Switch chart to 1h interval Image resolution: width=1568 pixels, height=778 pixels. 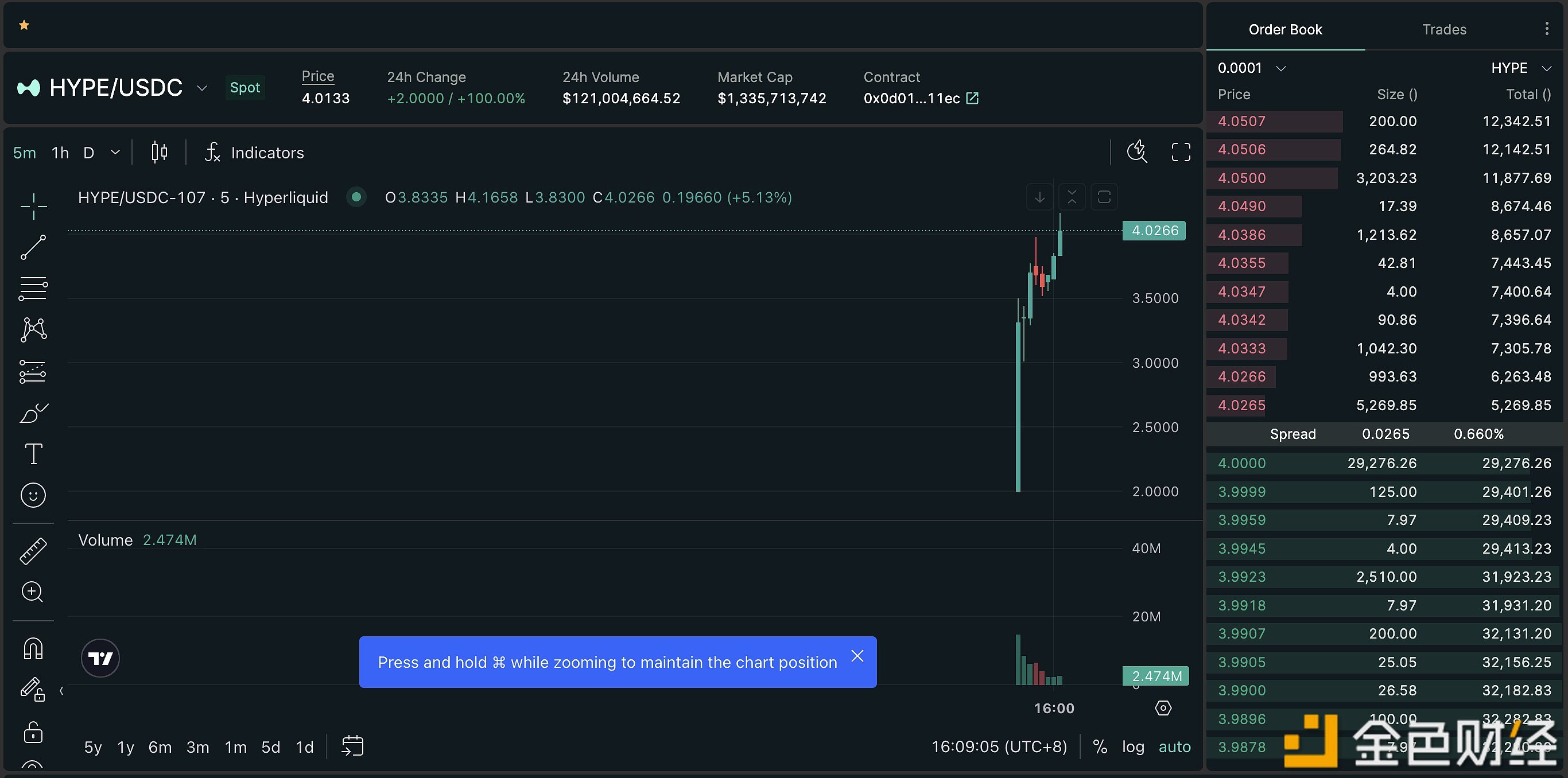click(x=60, y=153)
